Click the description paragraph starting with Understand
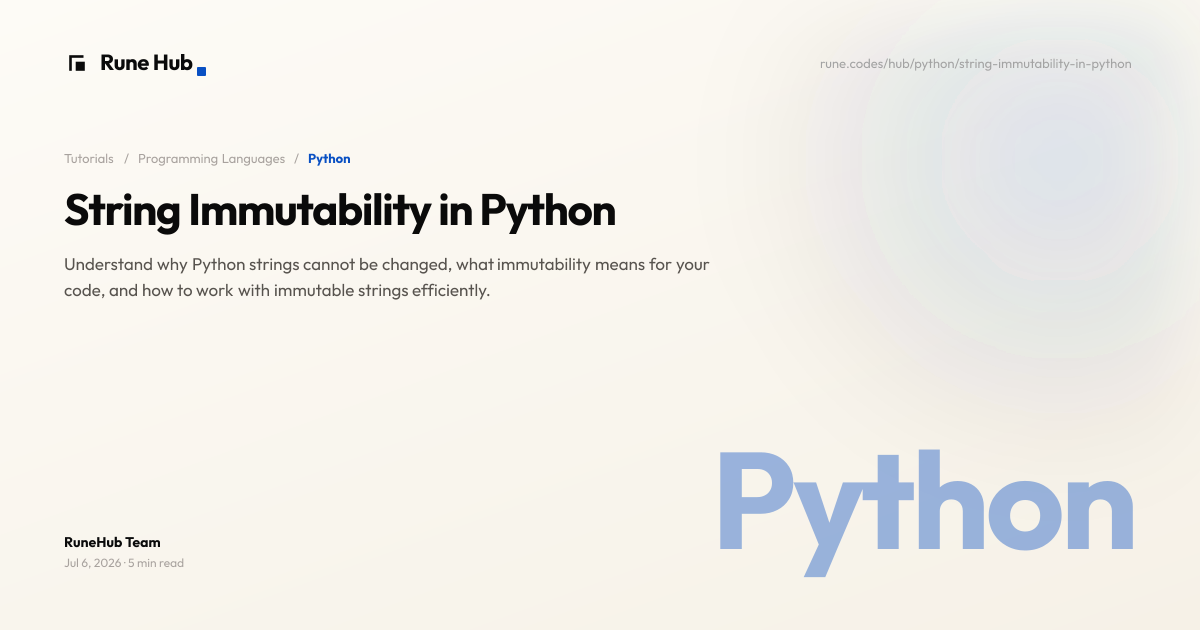The image size is (1200, 630). tap(386, 278)
